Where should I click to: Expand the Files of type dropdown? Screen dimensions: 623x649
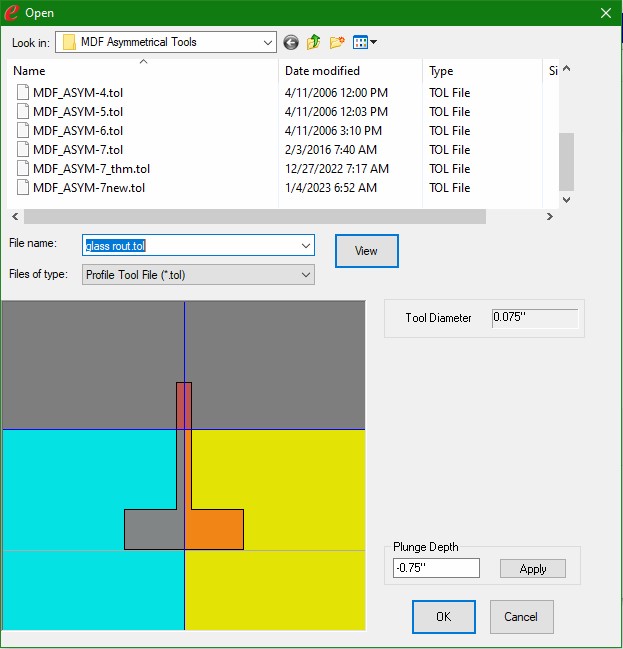pyautogui.click(x=305, y=274)
